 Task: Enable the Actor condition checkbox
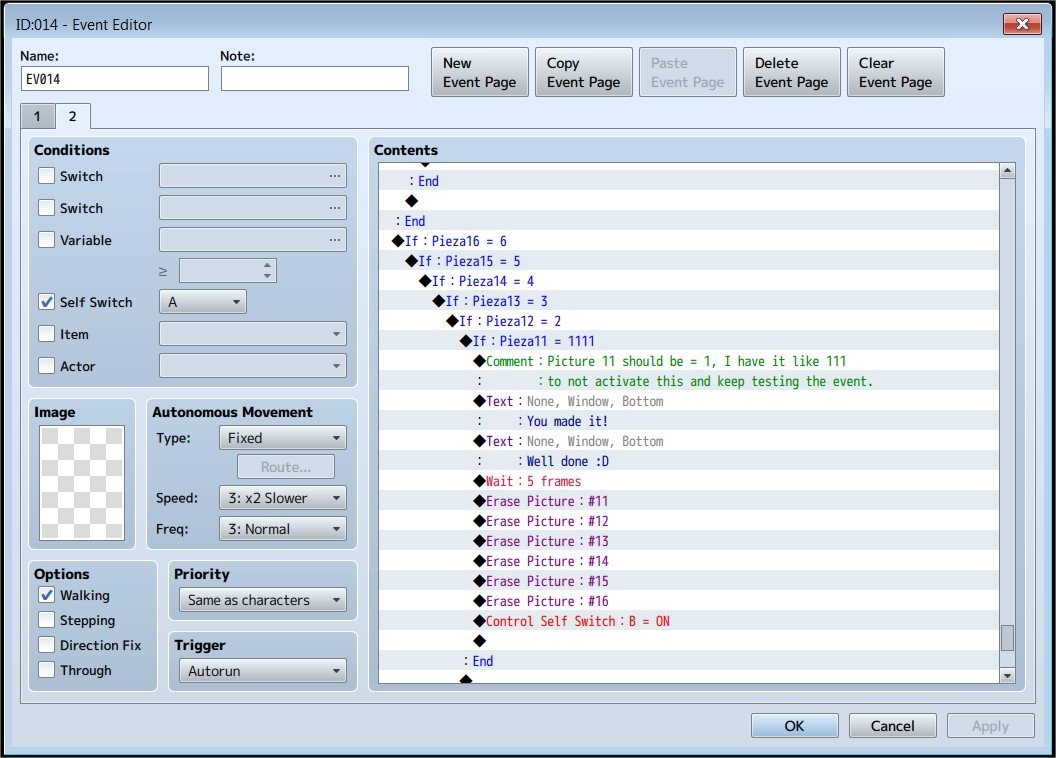46,366
